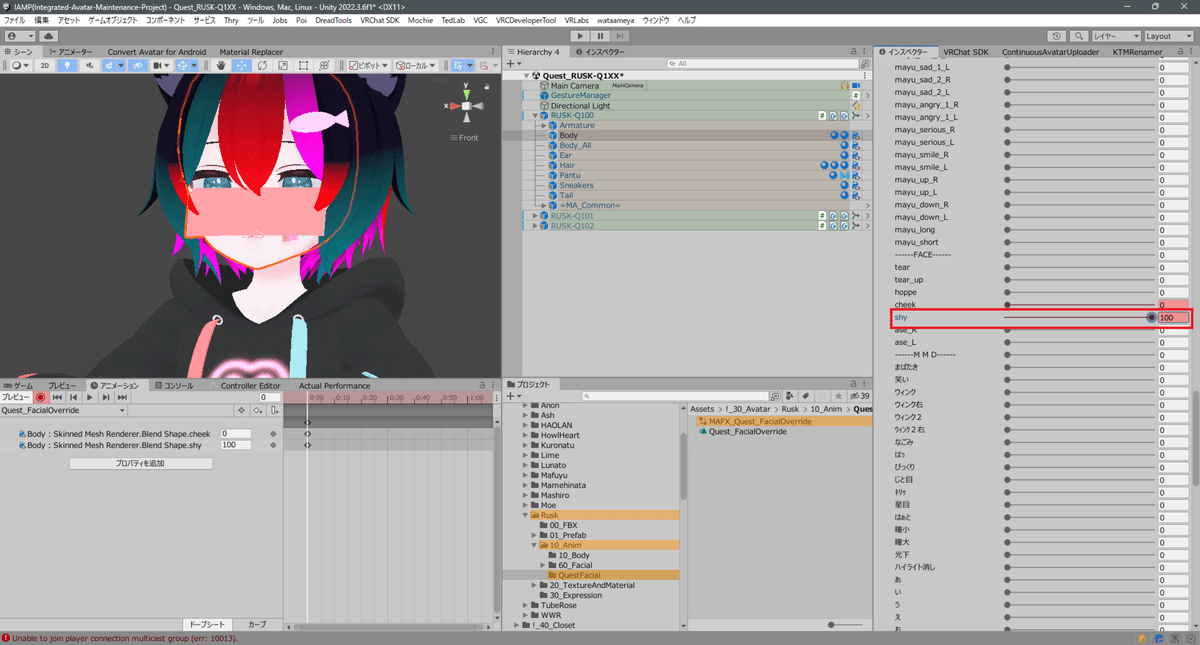Image resolution: width=1200 pixels, height=645 pixels.
Task: Click the Unity main toolbar Play button
Action: (580, 36)
